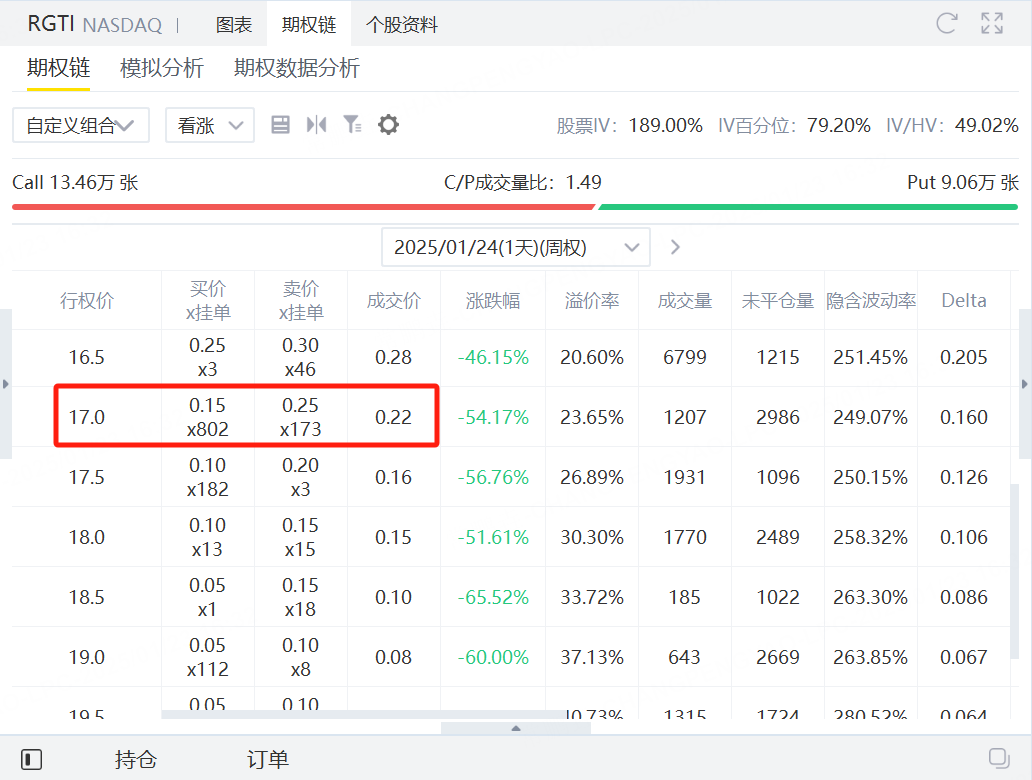Click the pop-out window icon at bottom right
This screenshot has height=780, width=1032.
[x=999, y=758]
